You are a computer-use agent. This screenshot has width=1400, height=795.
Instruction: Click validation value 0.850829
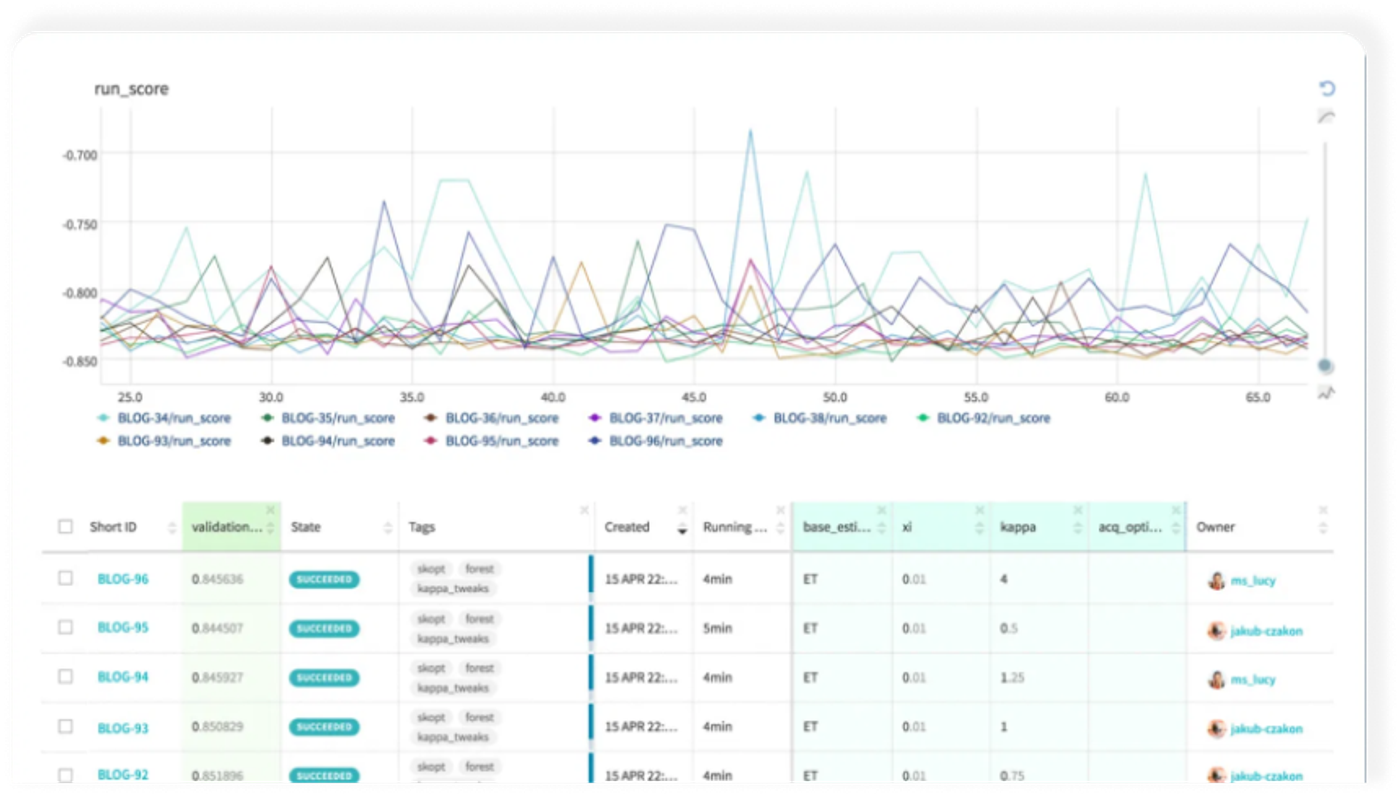pyautogui.click(x=218, y=728)
